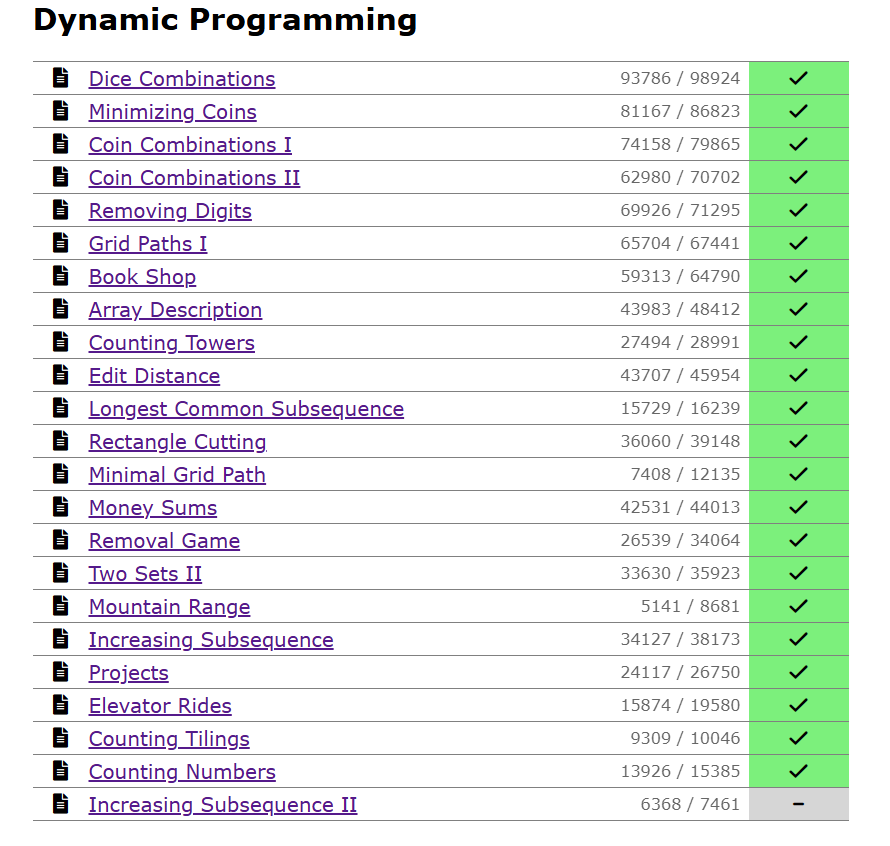
Task: Open the Array Description problem link
Action: click(x=175, y=309)
